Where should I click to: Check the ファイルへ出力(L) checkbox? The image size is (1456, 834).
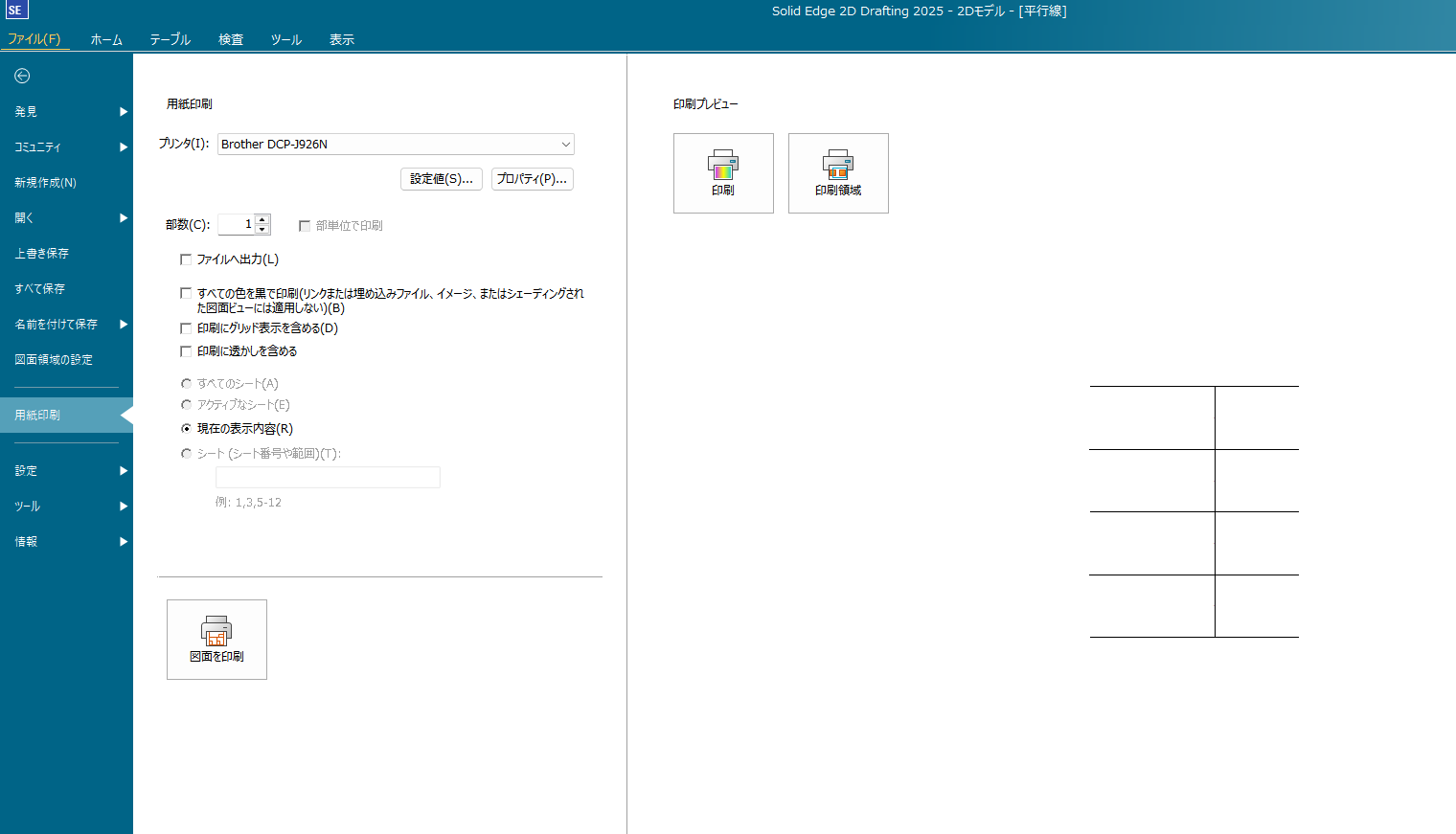point(186,259)
